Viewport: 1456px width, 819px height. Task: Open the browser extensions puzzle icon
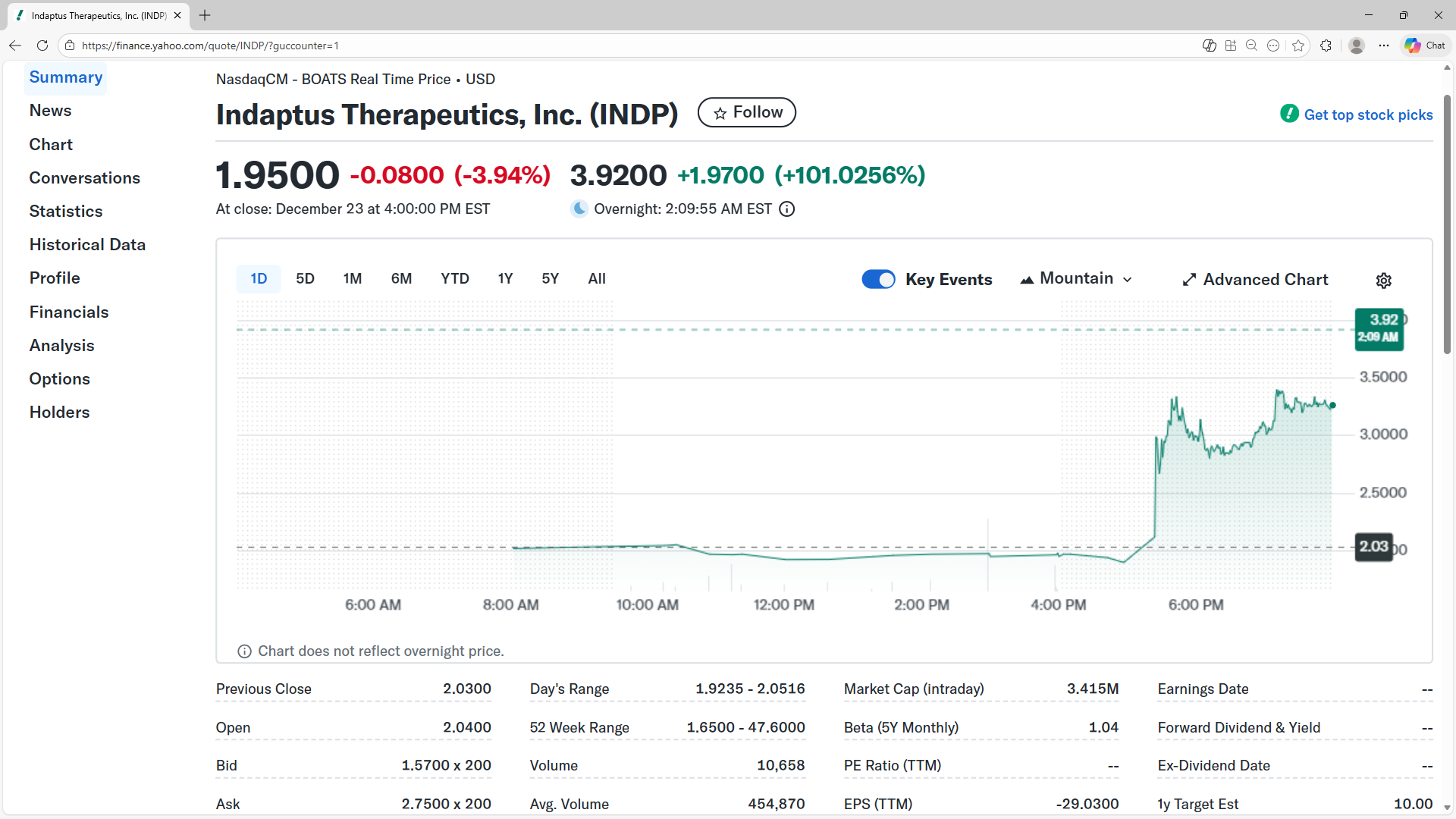1326,45
